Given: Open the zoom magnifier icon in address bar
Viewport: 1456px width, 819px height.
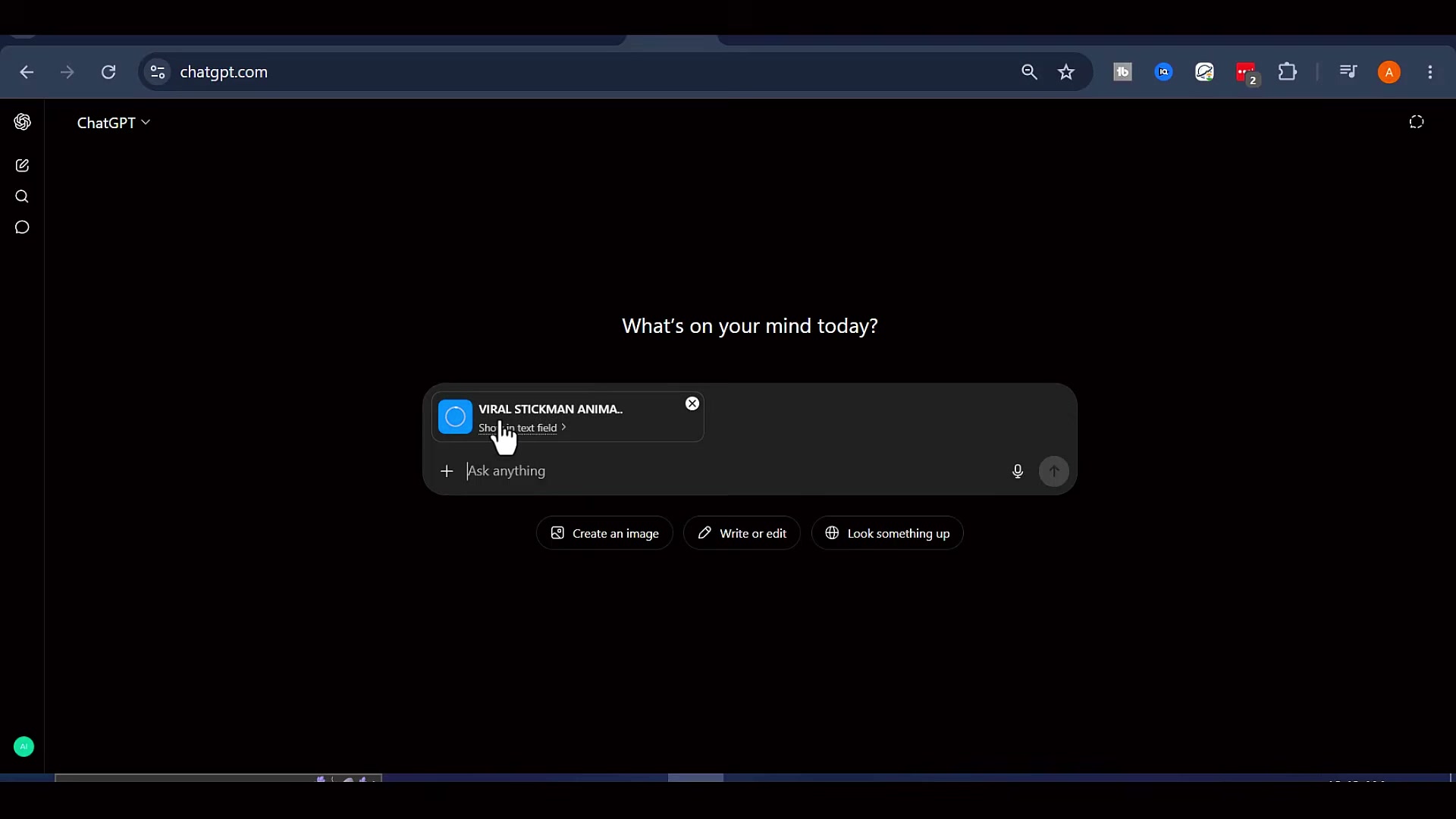Looking at the screenshot, I should tap(1029, 72).
